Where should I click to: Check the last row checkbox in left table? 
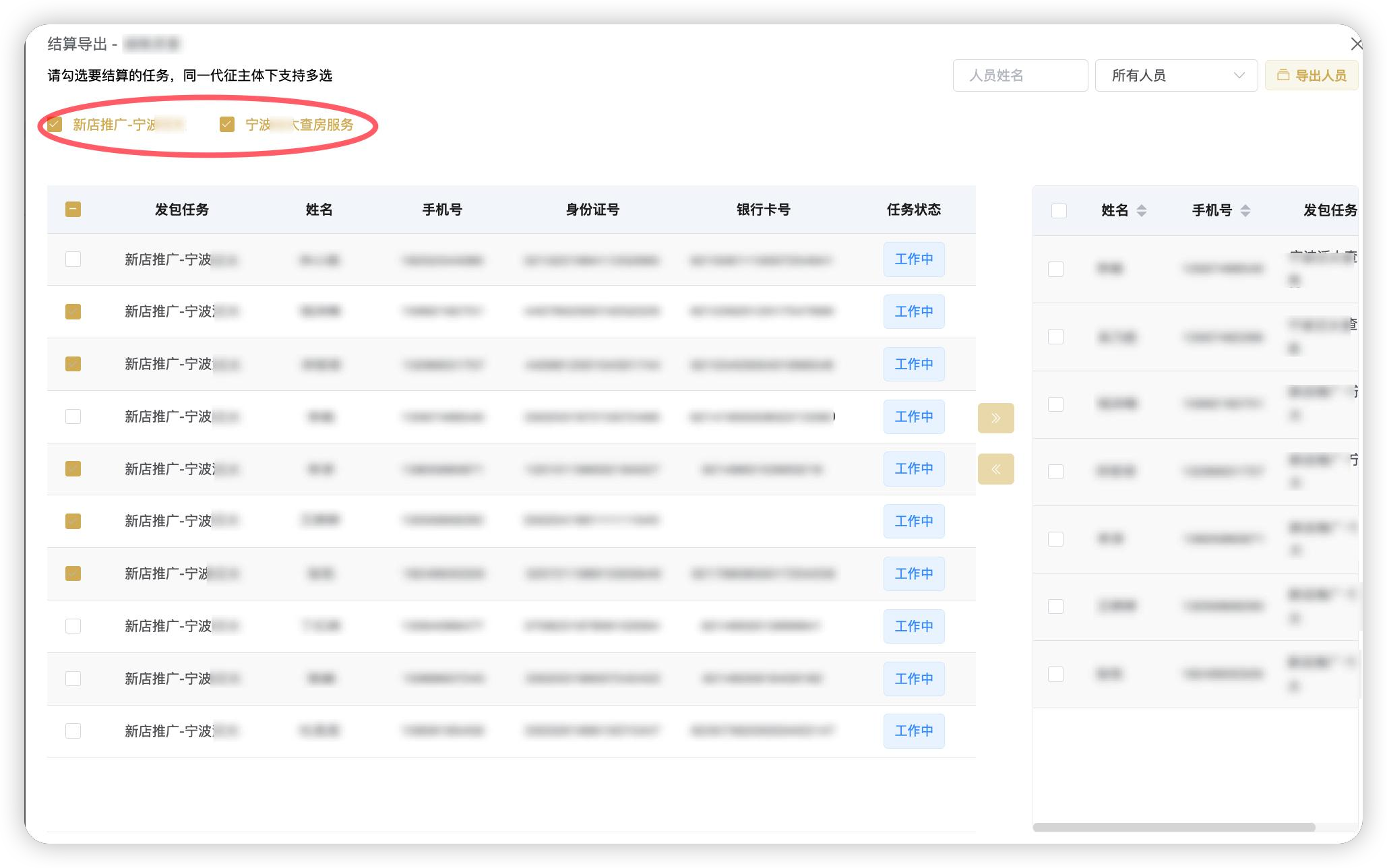pyautogui.click(x=73, y=731)
